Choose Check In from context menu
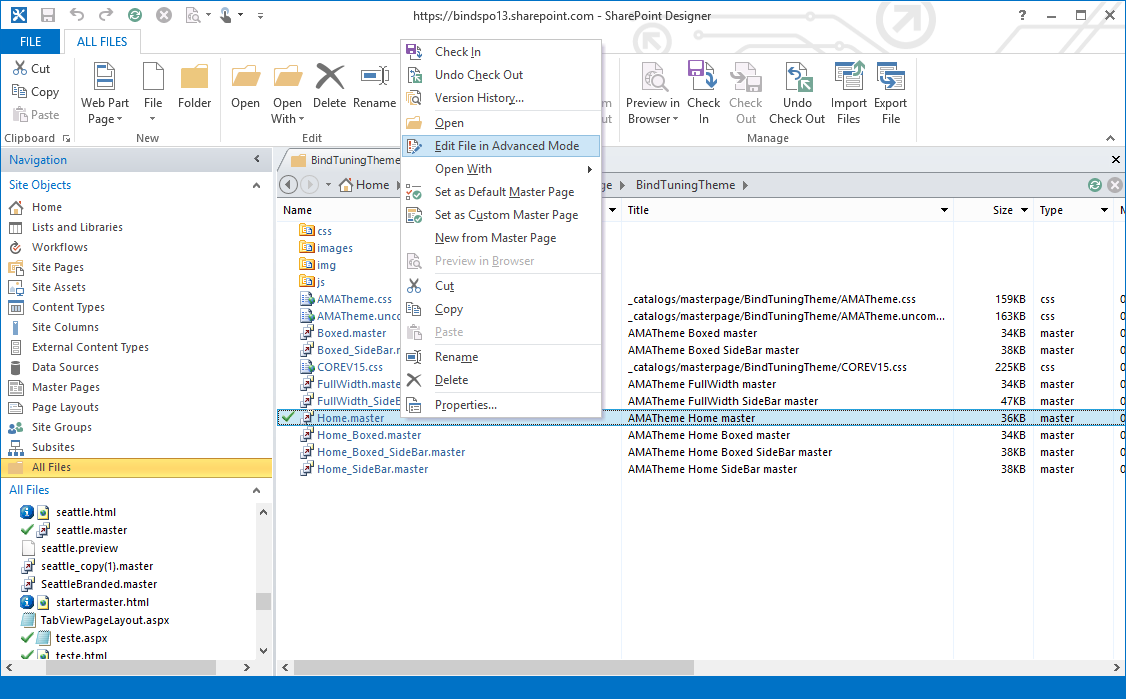Screen dimensions: 1126x699 point(501,52)
